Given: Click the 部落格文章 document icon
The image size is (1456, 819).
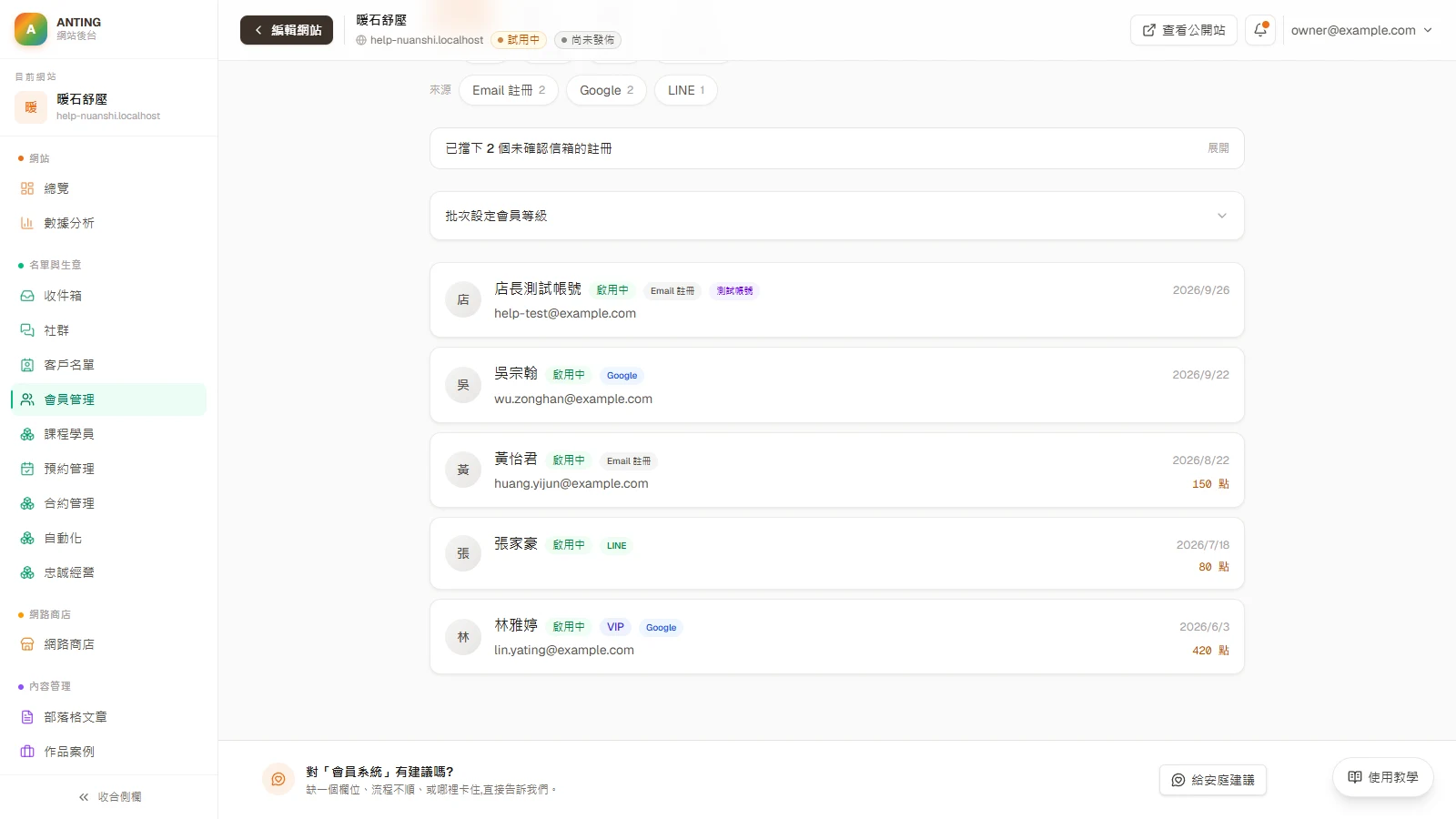Looking at the screenshot, I should point(27,717).
